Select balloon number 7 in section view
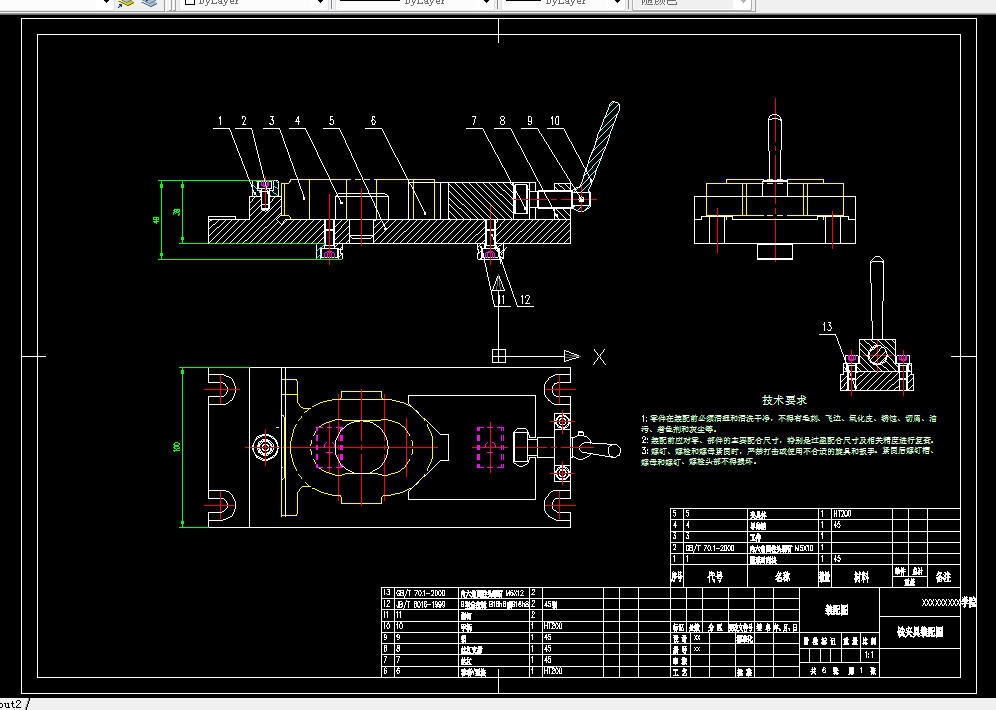 [474, 121]
